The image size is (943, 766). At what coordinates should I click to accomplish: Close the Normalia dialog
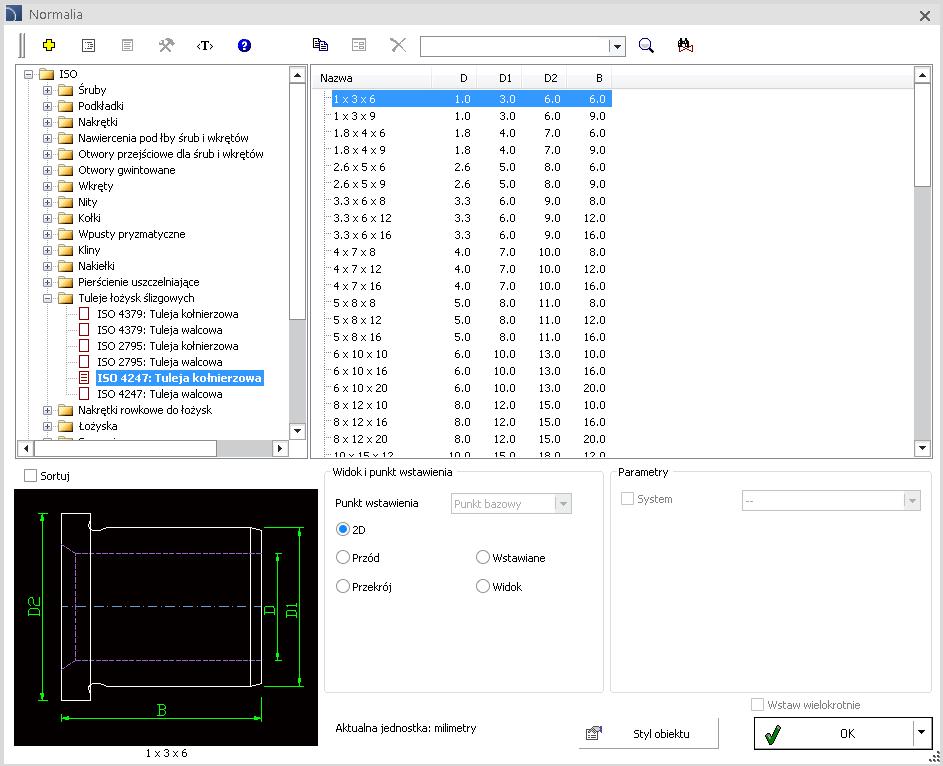click(925, 16)
